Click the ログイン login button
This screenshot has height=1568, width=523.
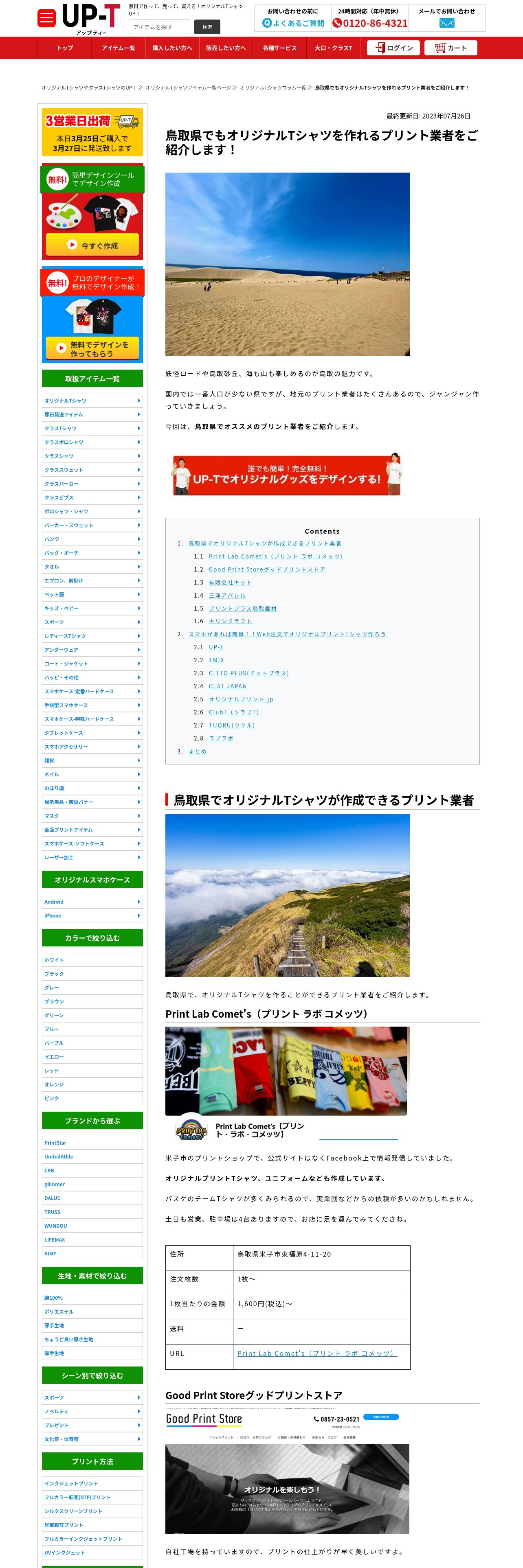(x=393, y=48)
